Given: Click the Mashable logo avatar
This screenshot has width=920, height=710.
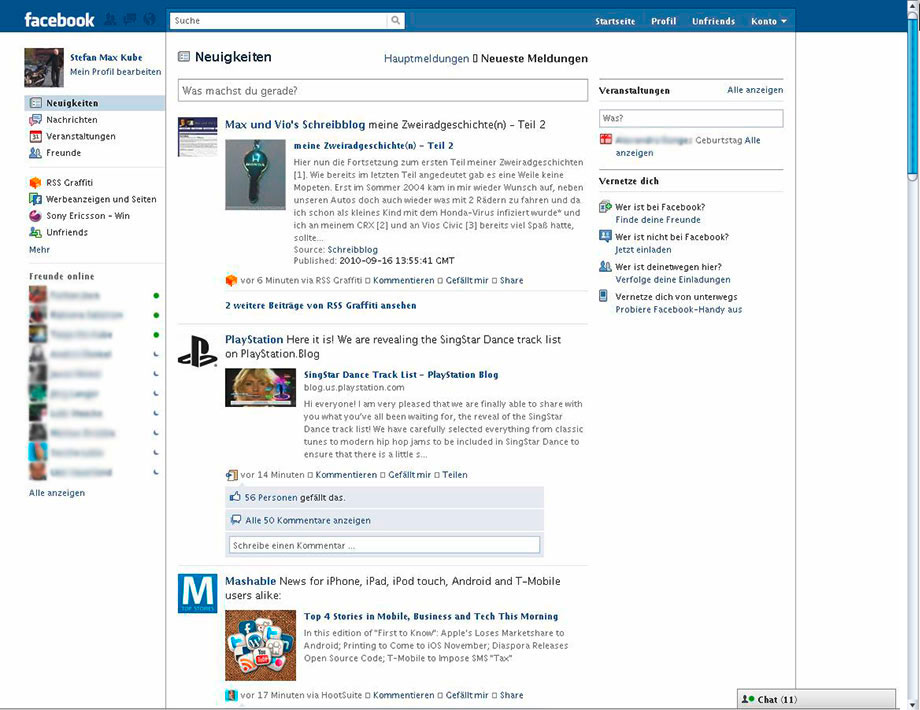Looking at the screenshot, I should coord(197,593).
